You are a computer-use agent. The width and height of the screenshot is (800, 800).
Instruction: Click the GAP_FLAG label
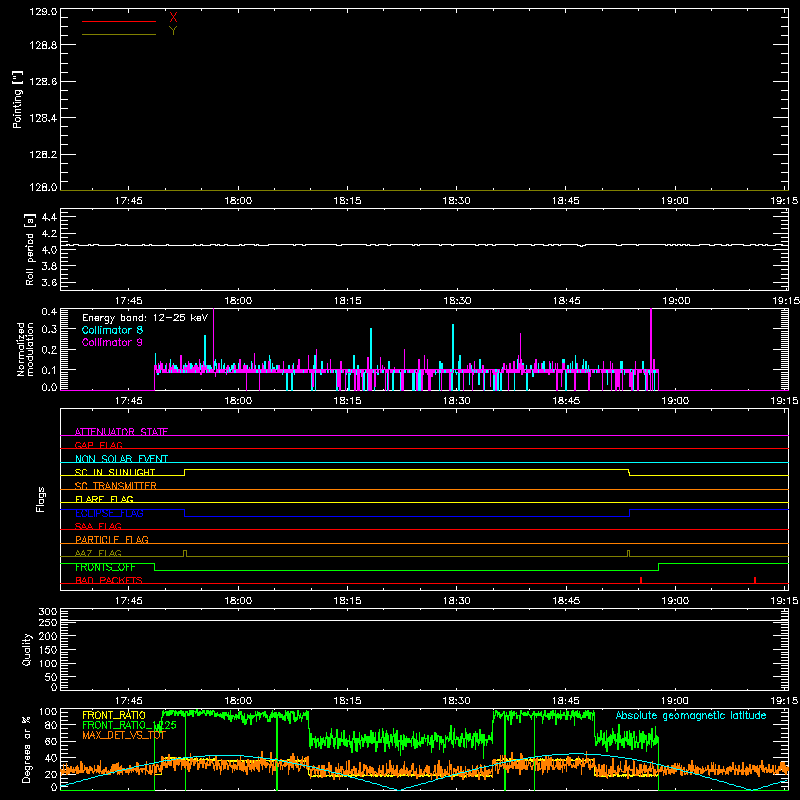[98, 445]
